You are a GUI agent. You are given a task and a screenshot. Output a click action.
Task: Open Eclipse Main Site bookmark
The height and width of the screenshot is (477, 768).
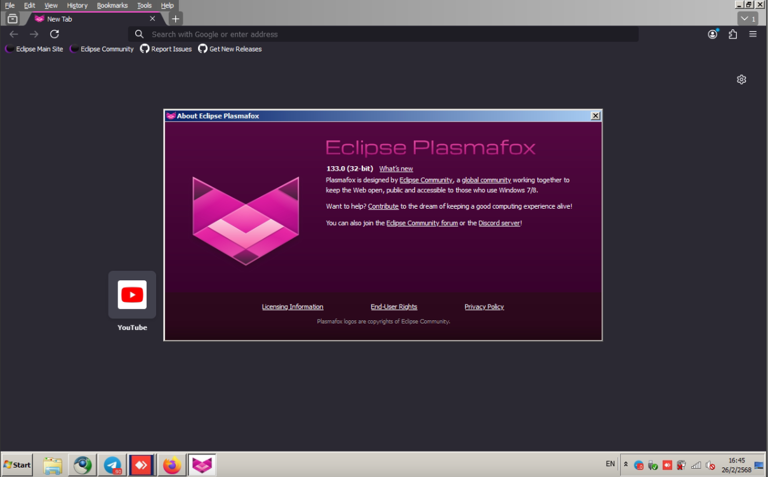tap(34, 49)
